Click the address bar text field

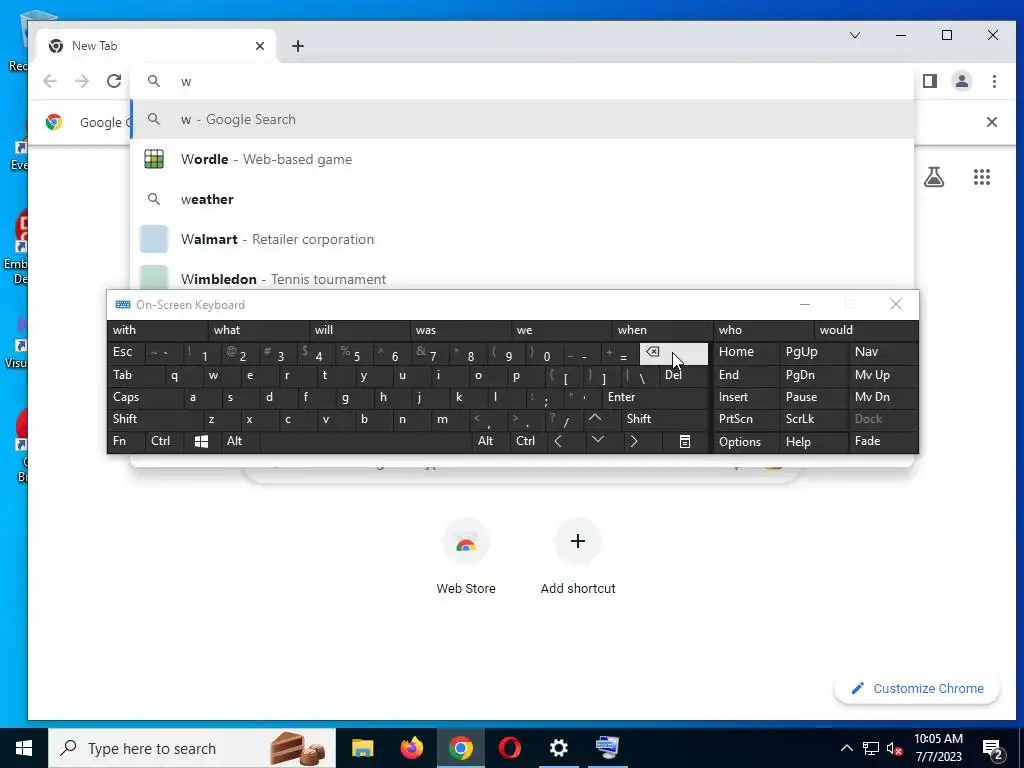(x=522, y=81)
